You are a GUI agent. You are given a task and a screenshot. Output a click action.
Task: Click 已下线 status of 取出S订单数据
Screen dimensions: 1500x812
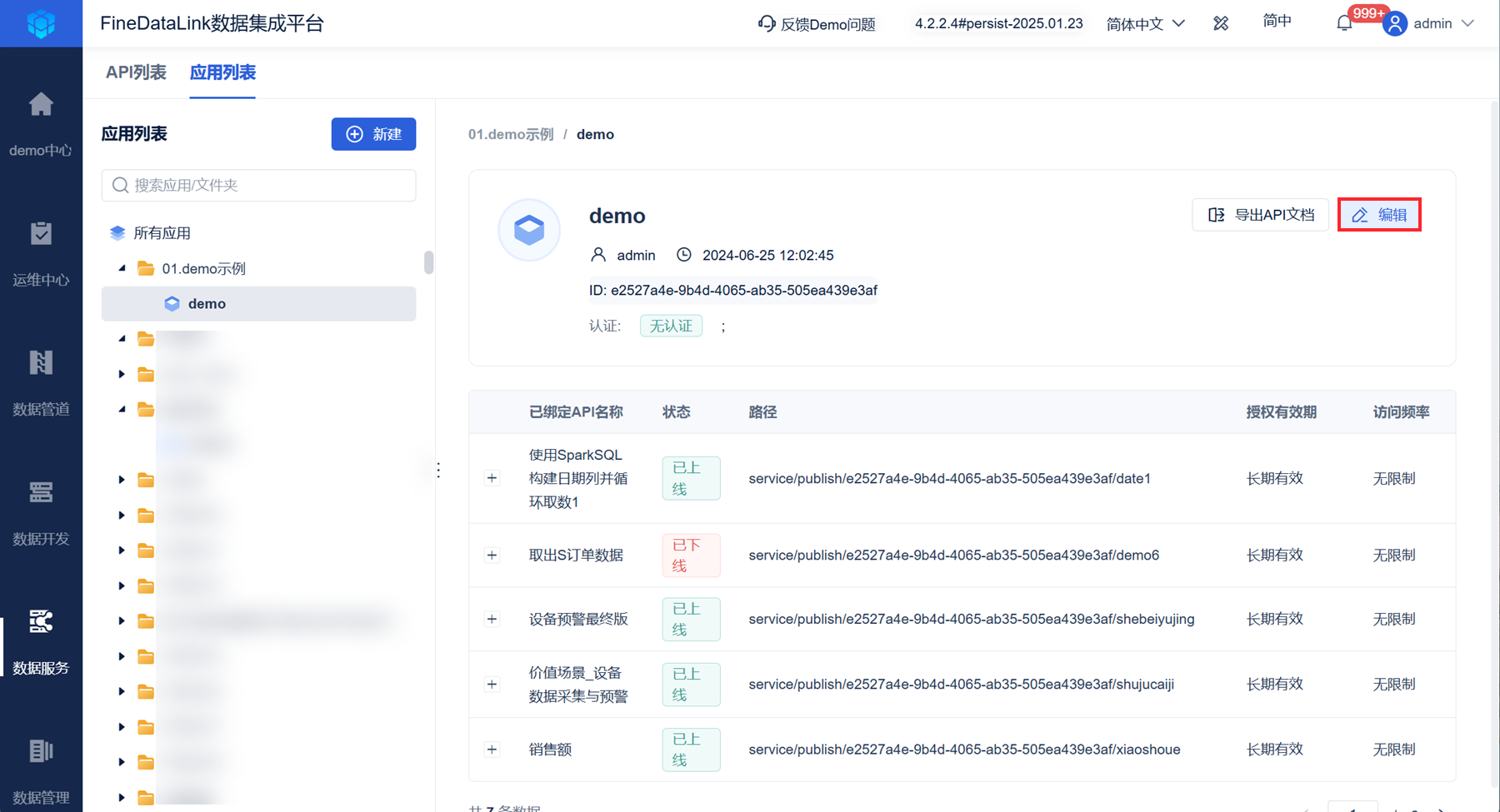click(691, 555)
